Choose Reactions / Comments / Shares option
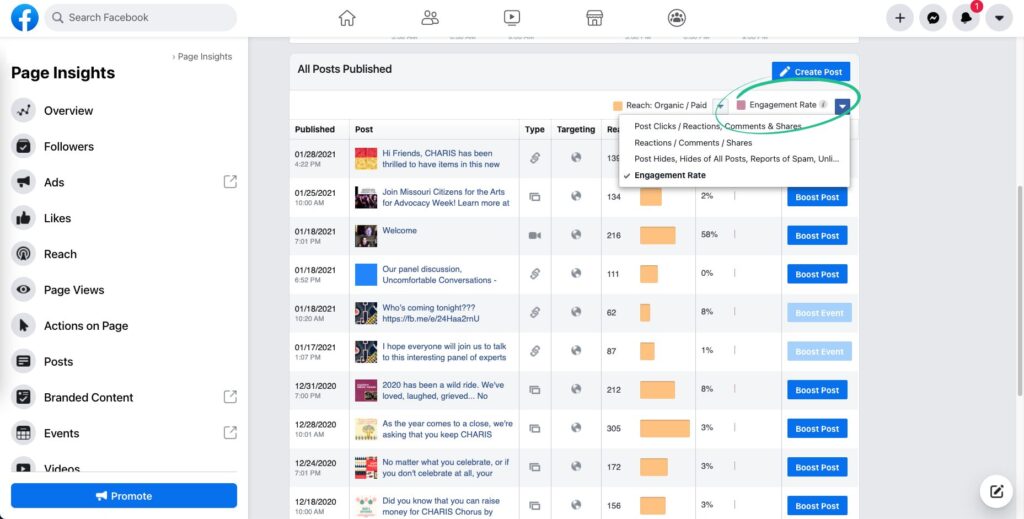The image size is (1024, 519). [x=693, y=143]
